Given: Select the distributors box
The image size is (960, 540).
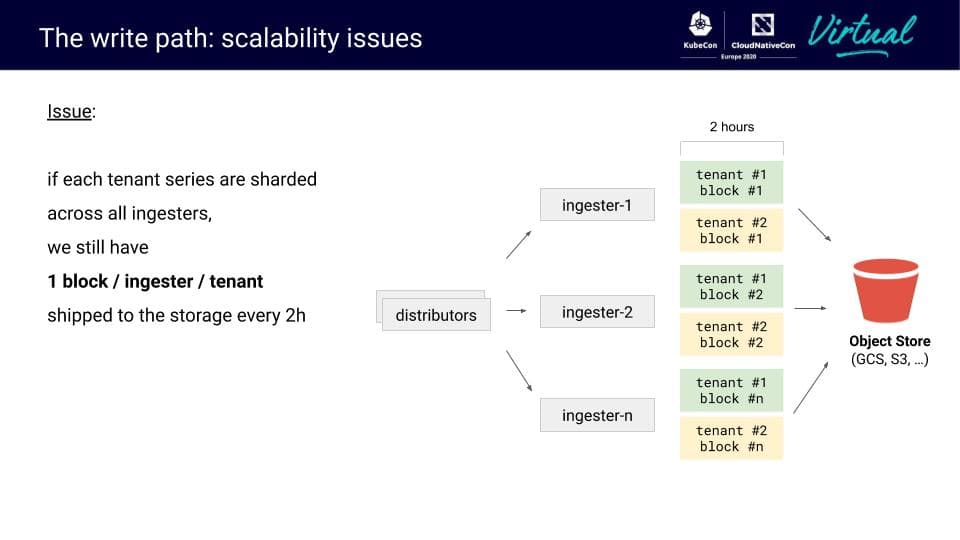Looking at the screenshot, I should point(436,315).
